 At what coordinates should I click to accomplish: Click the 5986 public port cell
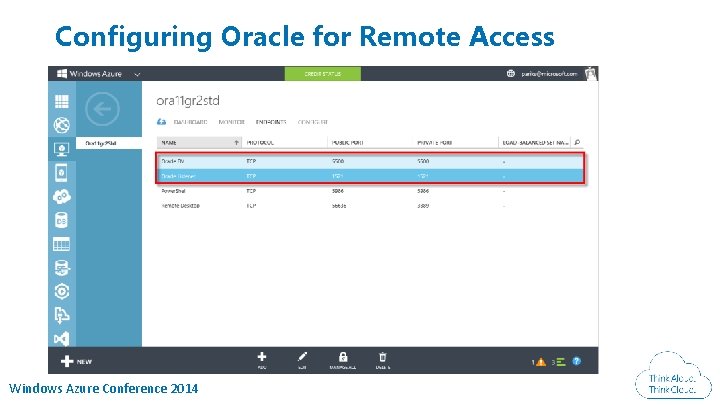pyautogui.click(x=338, y=191)
